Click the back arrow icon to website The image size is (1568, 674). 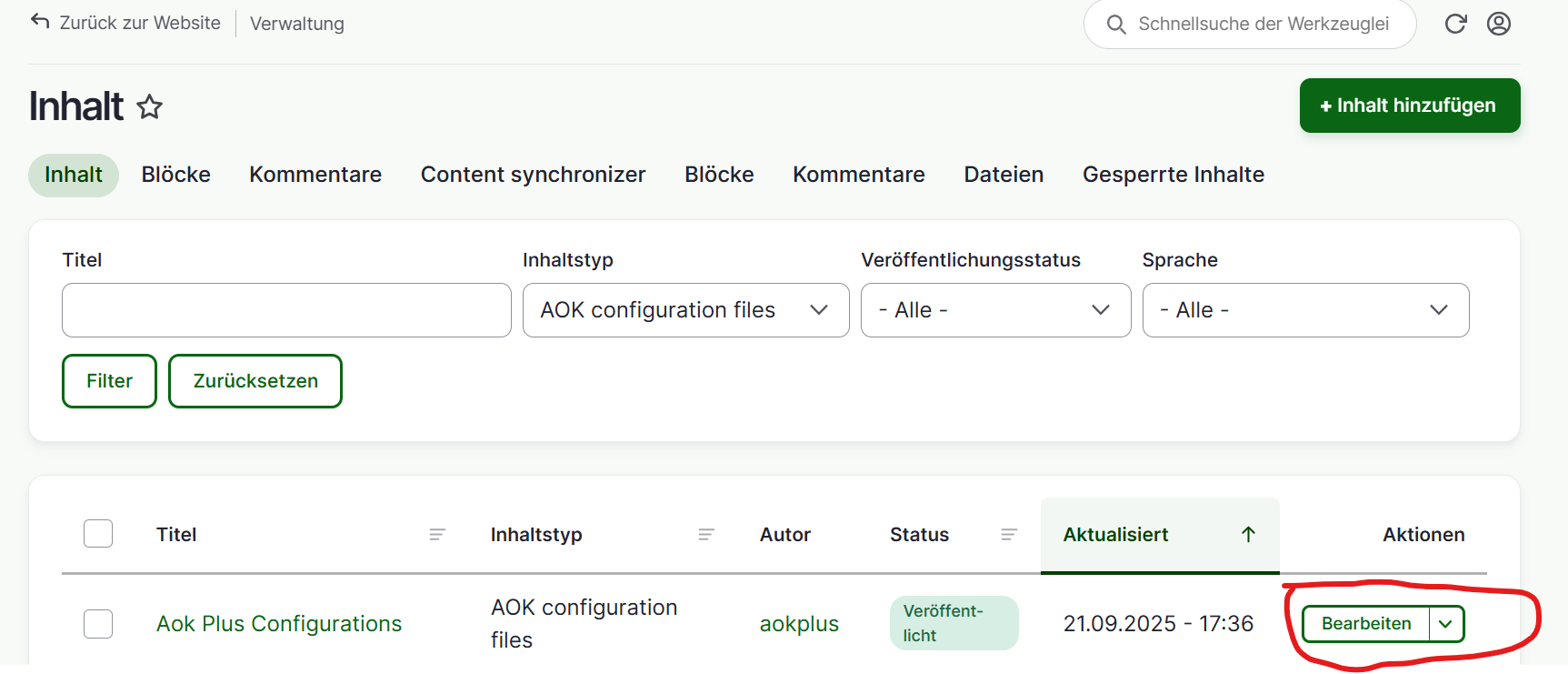(40, 22)
